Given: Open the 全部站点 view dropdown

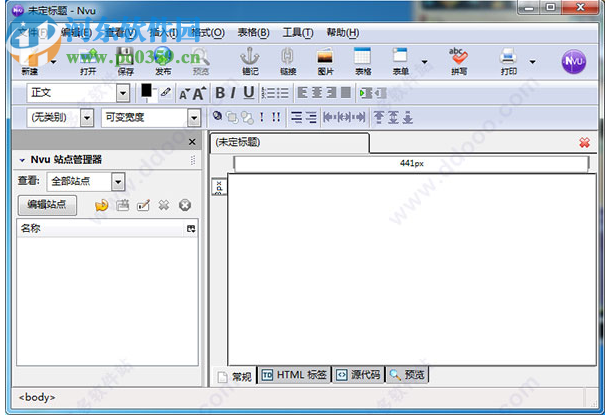Looking at the screenshot, I should click(x=118, y=182).
